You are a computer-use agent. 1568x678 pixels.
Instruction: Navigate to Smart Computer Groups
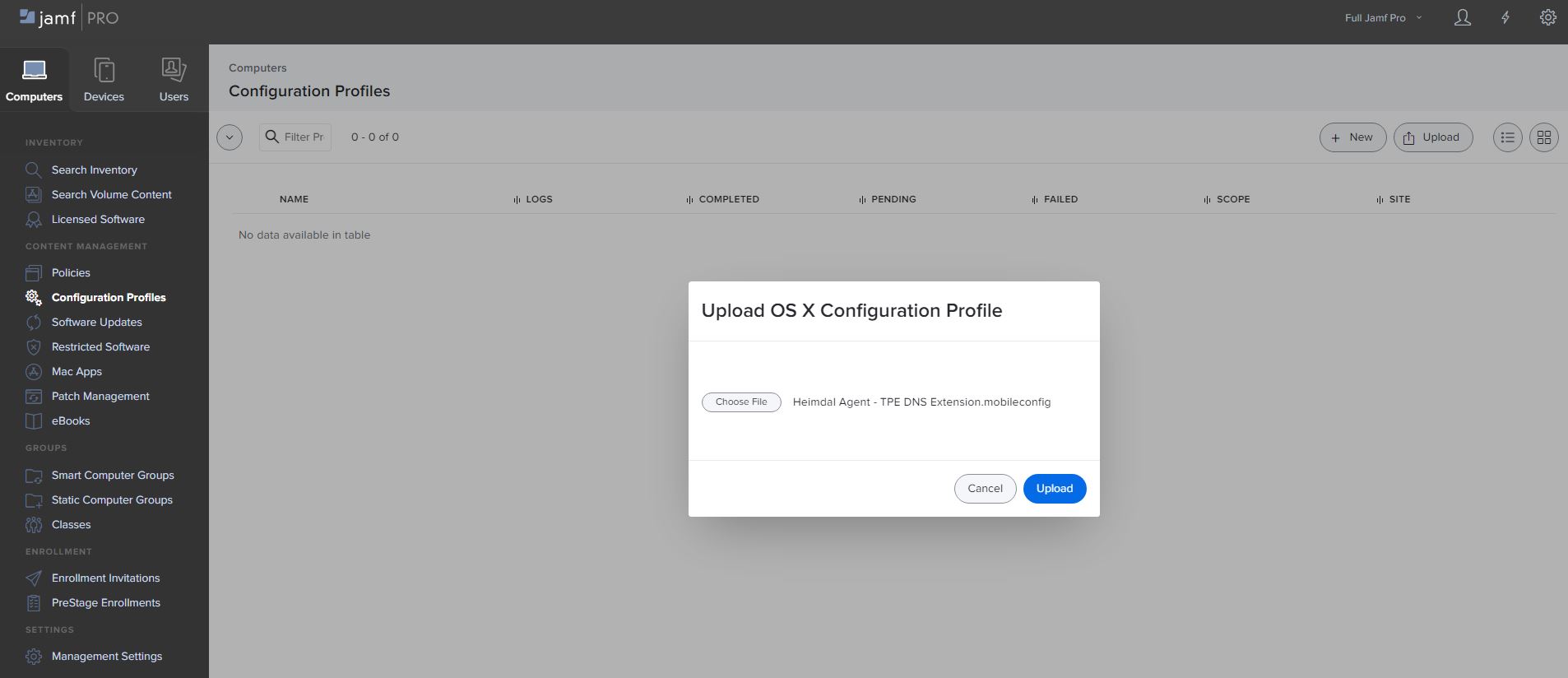[113, 475]
